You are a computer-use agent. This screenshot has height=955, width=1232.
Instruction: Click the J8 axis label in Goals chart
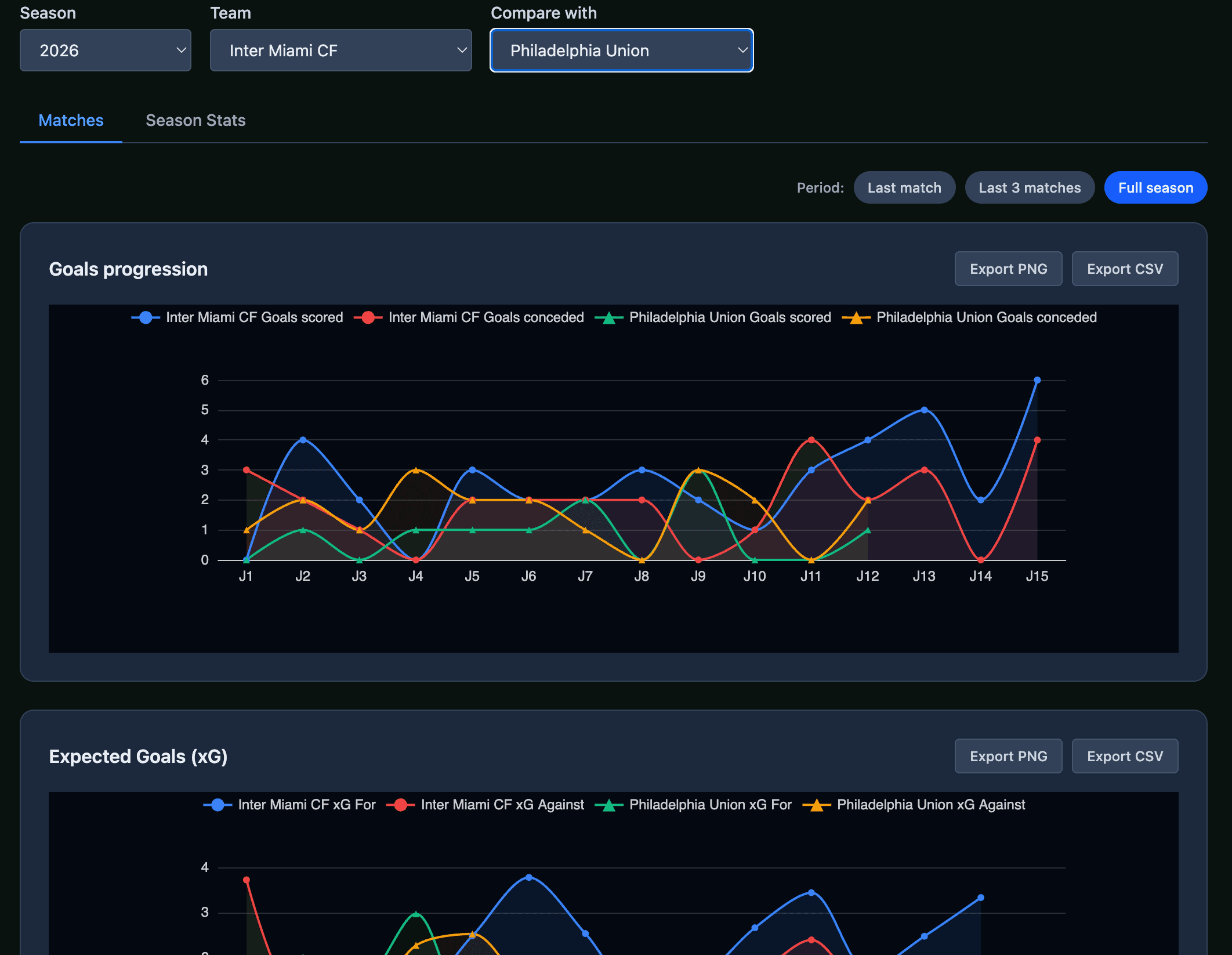point(642,576)
